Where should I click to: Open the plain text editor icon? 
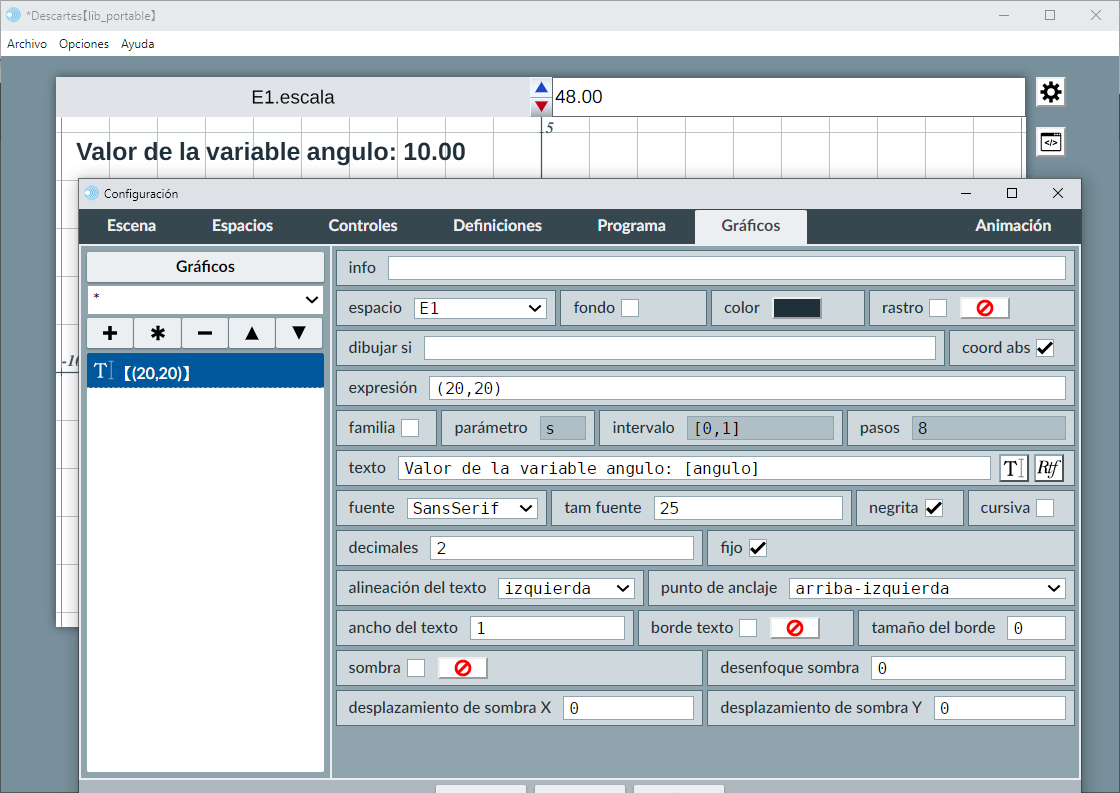point(1013,468)
